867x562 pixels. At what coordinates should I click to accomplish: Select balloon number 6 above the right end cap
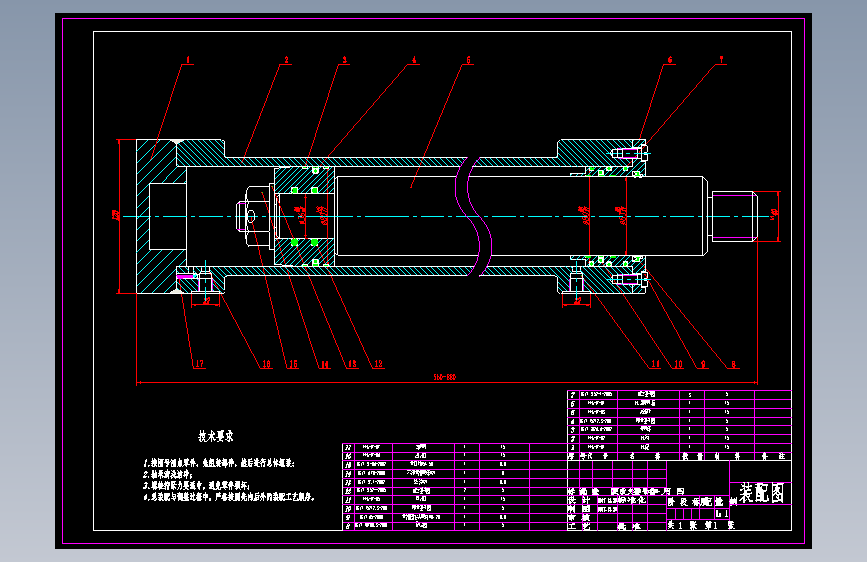670,60
